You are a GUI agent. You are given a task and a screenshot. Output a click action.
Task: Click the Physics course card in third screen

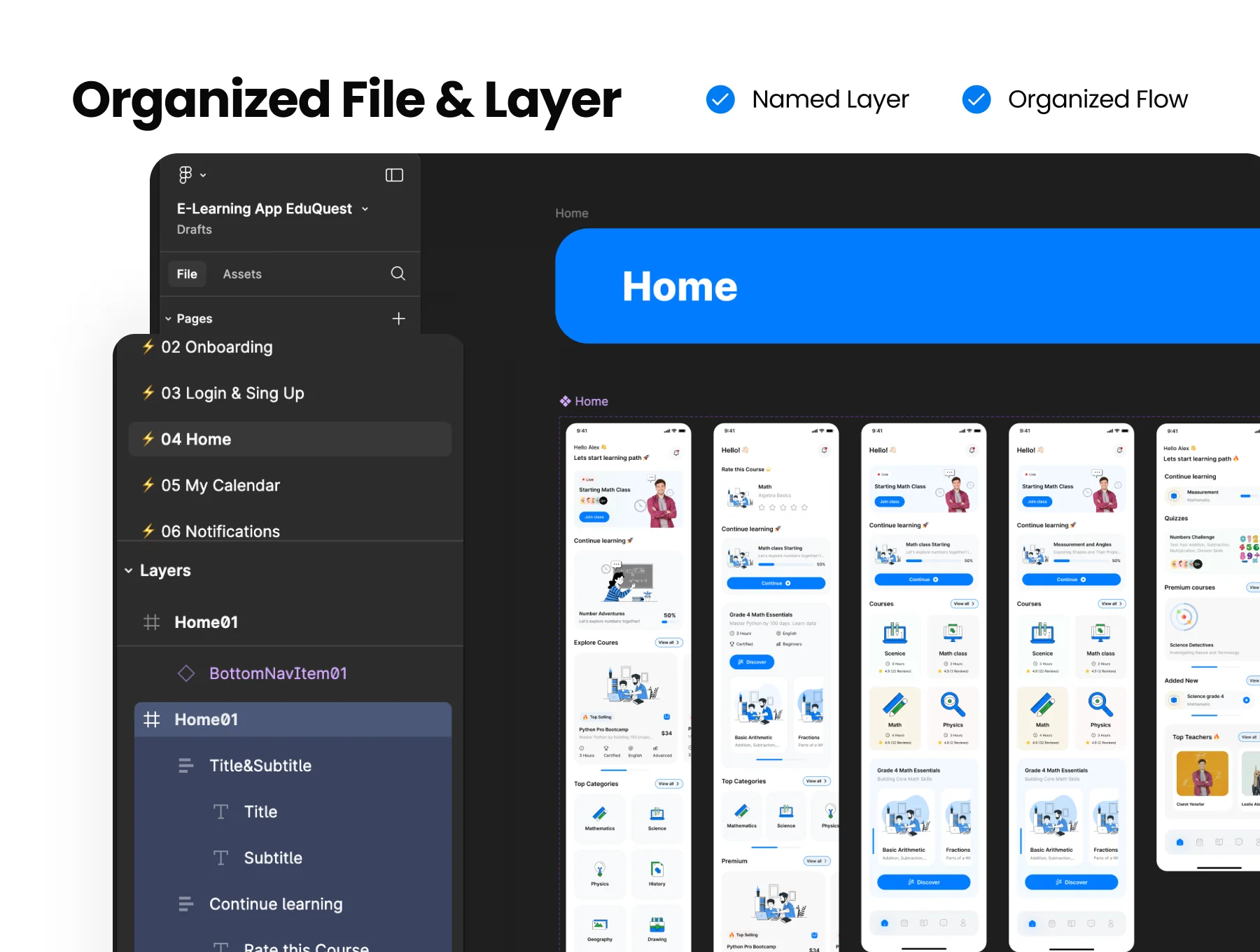[x=953, y=719]
